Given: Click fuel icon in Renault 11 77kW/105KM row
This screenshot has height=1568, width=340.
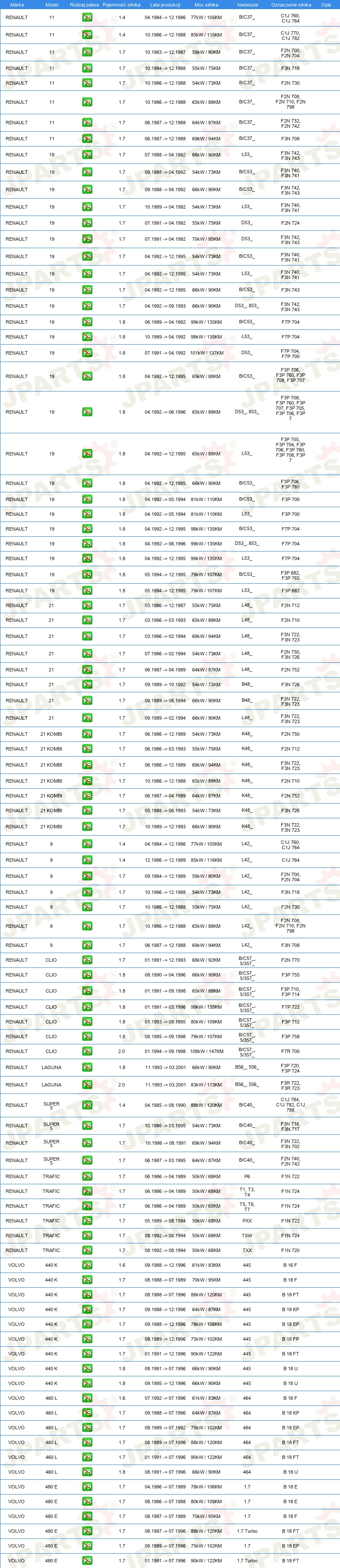Looking at the screenshot, I should click(x=87, y=17).
